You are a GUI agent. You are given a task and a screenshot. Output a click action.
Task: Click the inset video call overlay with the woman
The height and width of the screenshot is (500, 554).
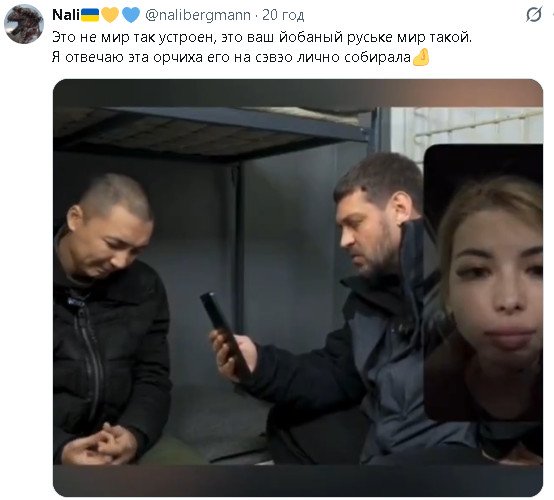(x=483, y=282)
